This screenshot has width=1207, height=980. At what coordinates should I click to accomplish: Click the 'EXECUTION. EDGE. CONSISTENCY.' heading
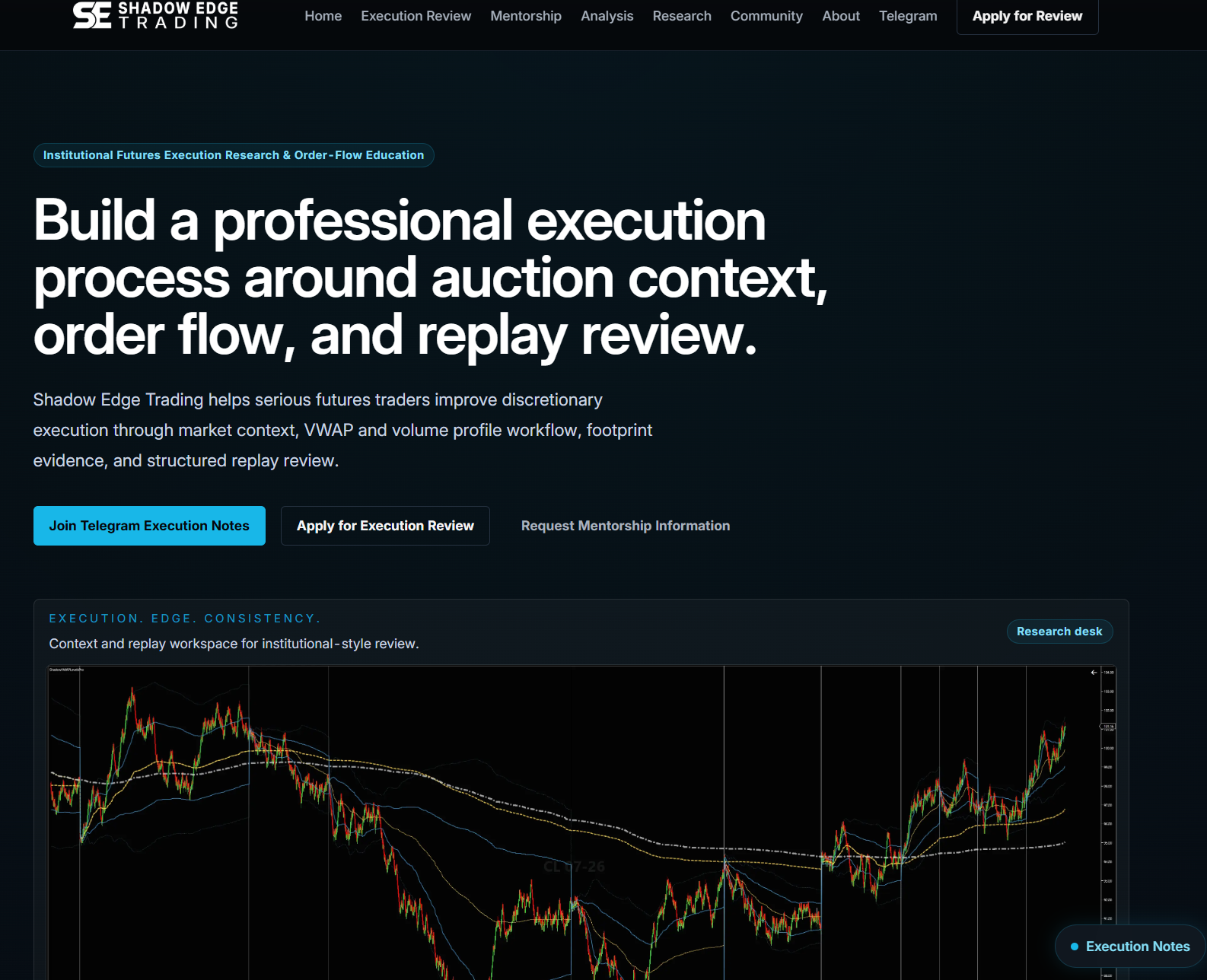185,619
